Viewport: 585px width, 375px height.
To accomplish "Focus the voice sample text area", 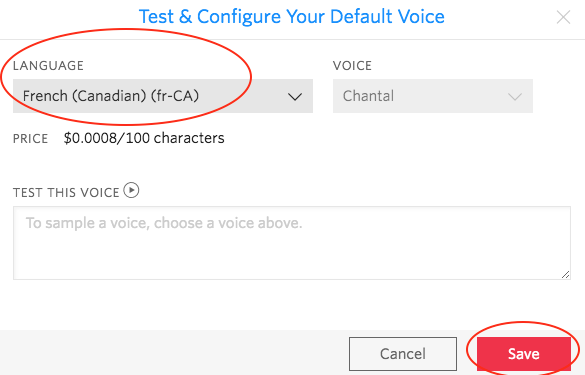I will (292, 243).
